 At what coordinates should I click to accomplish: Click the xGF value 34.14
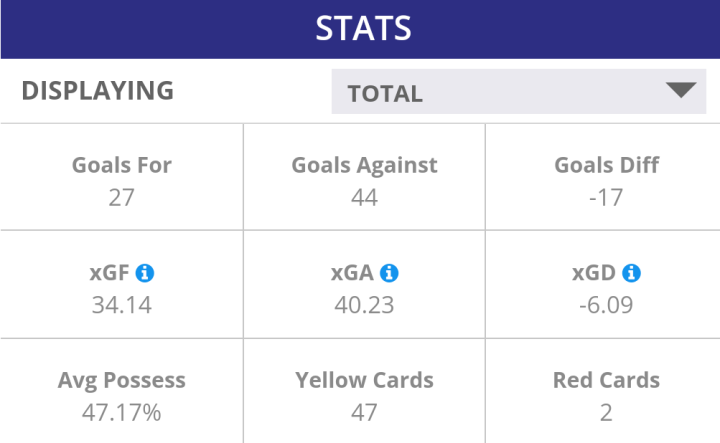121,305
